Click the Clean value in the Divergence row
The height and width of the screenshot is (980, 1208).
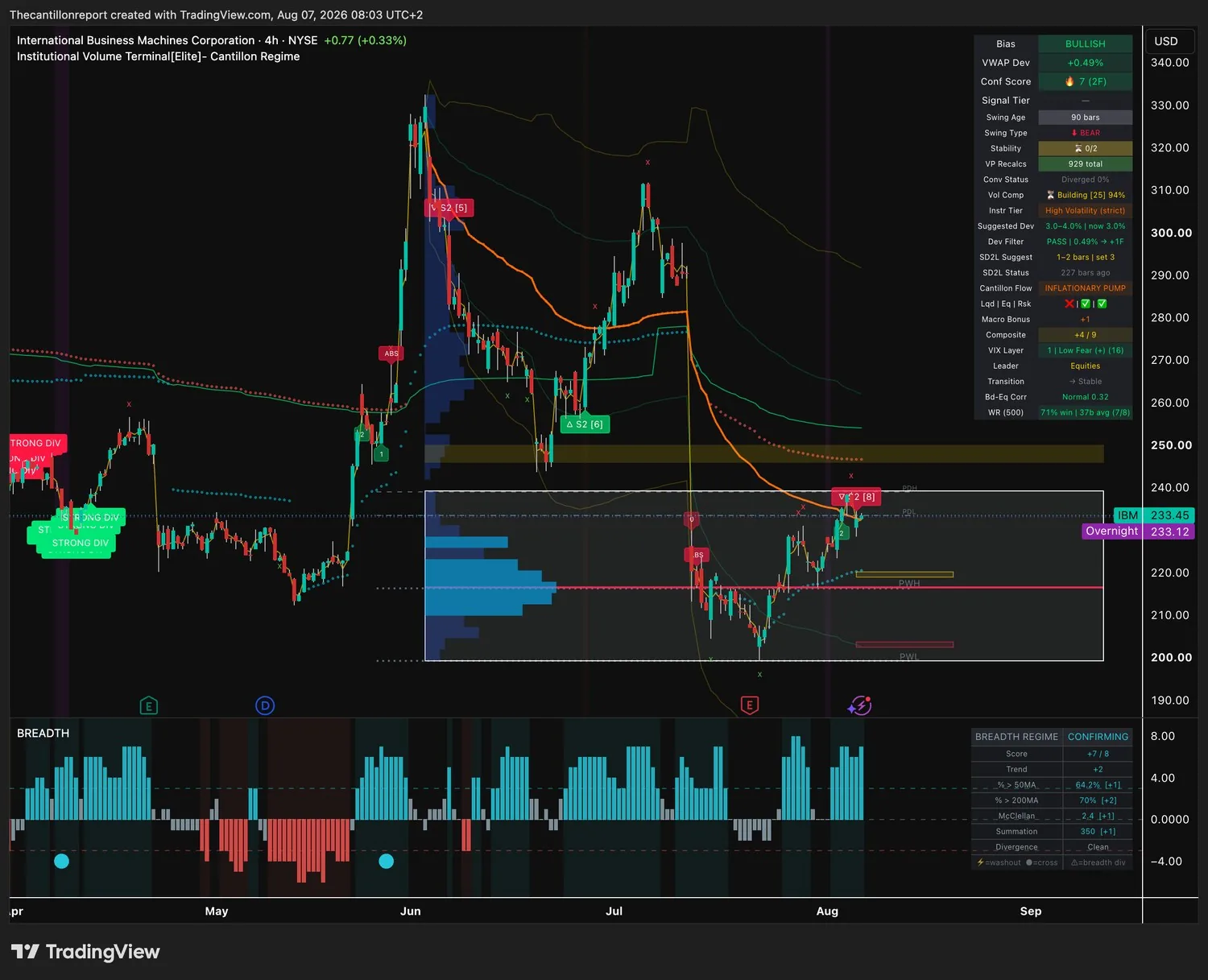click(1098, 847)
